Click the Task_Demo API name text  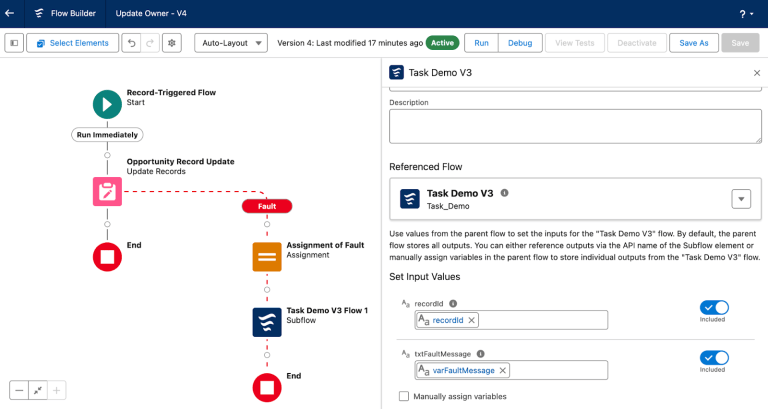pos(448,206)
